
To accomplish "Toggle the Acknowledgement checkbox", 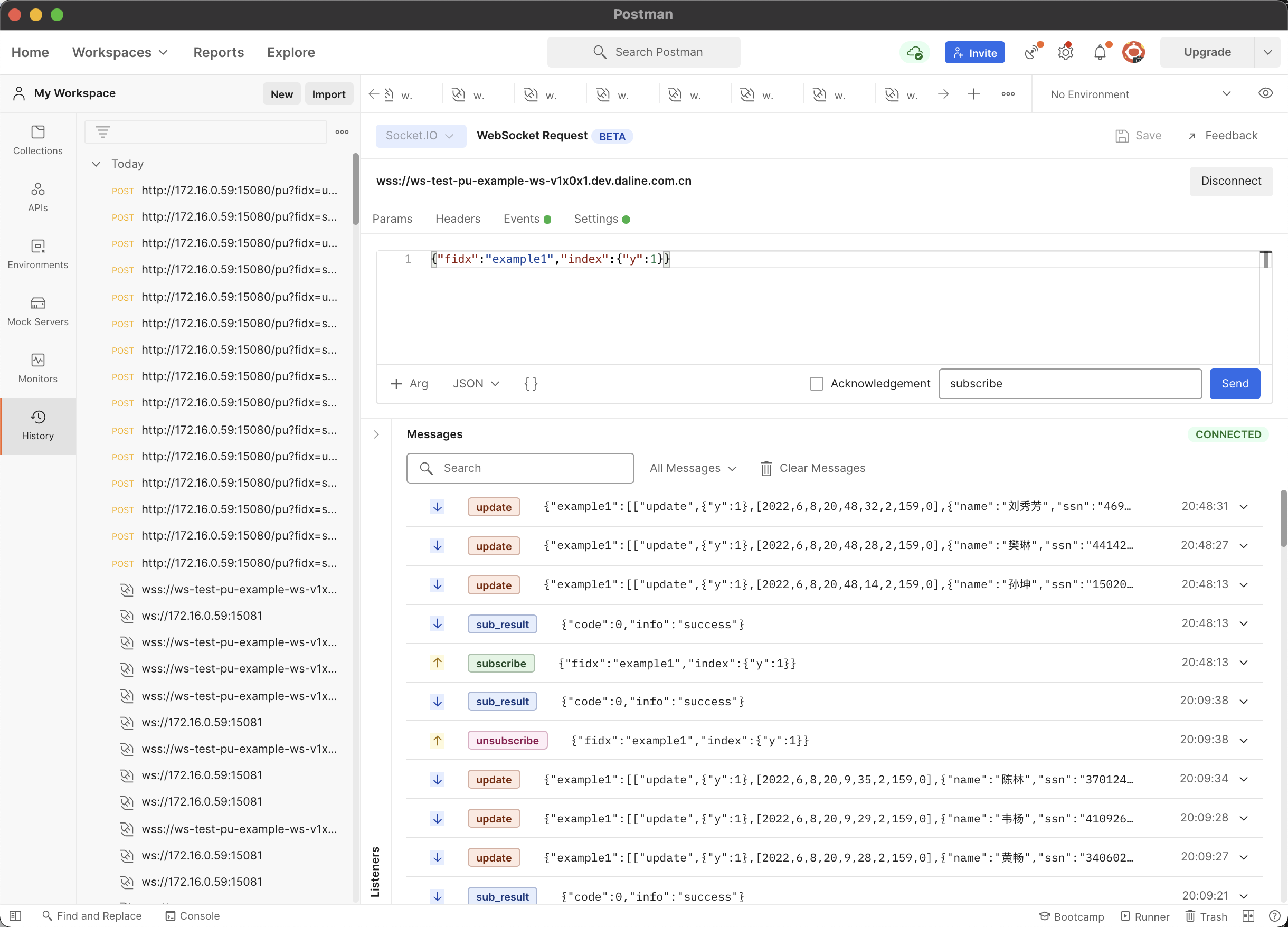I will pyautogui.click(x=816, y=383).
